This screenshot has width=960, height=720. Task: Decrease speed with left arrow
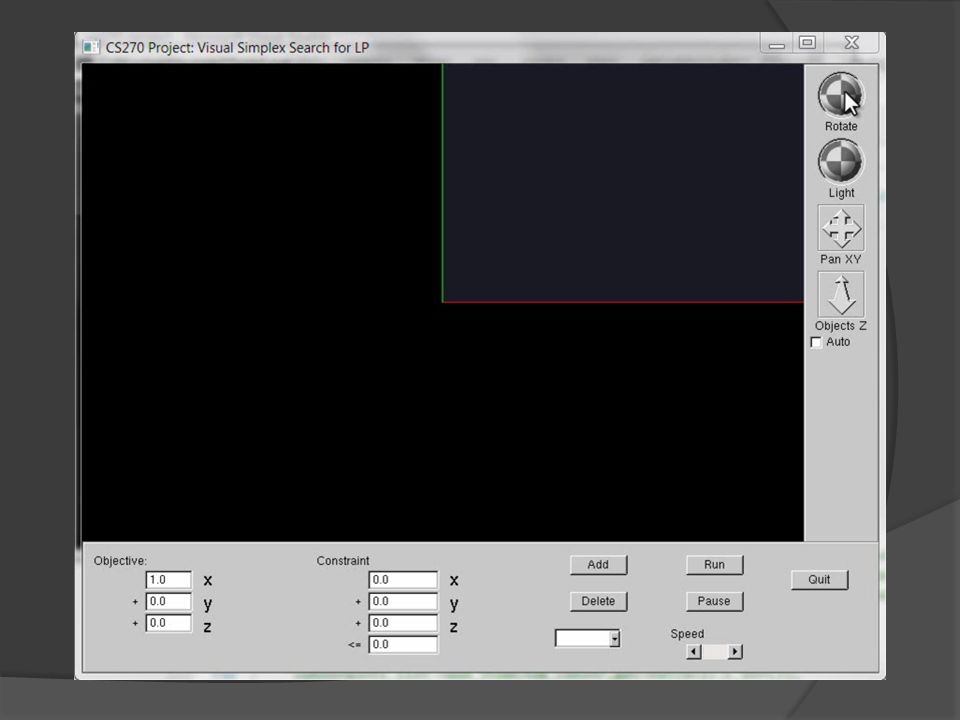694,651
